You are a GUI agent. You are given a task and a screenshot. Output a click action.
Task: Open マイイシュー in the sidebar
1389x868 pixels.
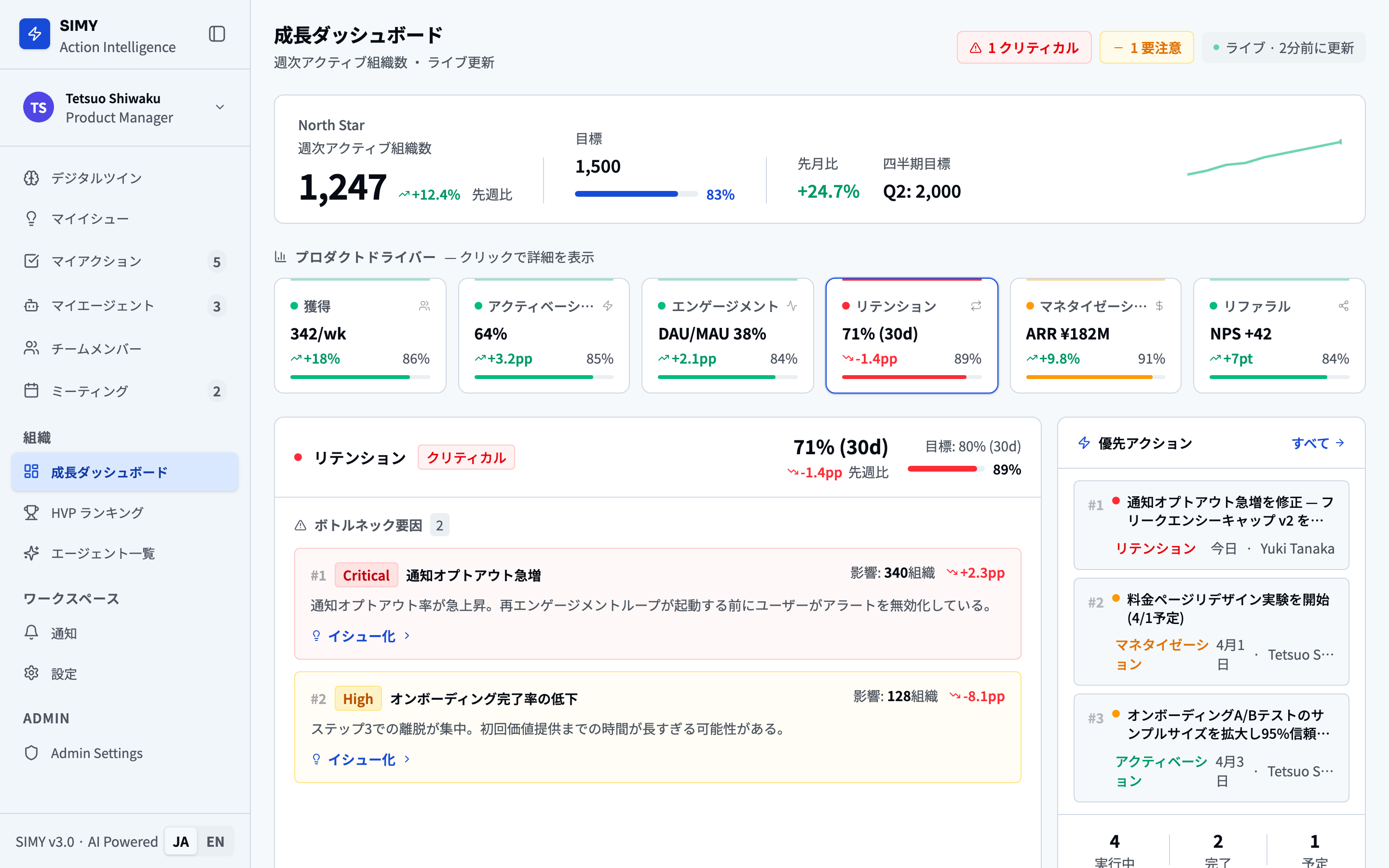(x=91, y=219)
